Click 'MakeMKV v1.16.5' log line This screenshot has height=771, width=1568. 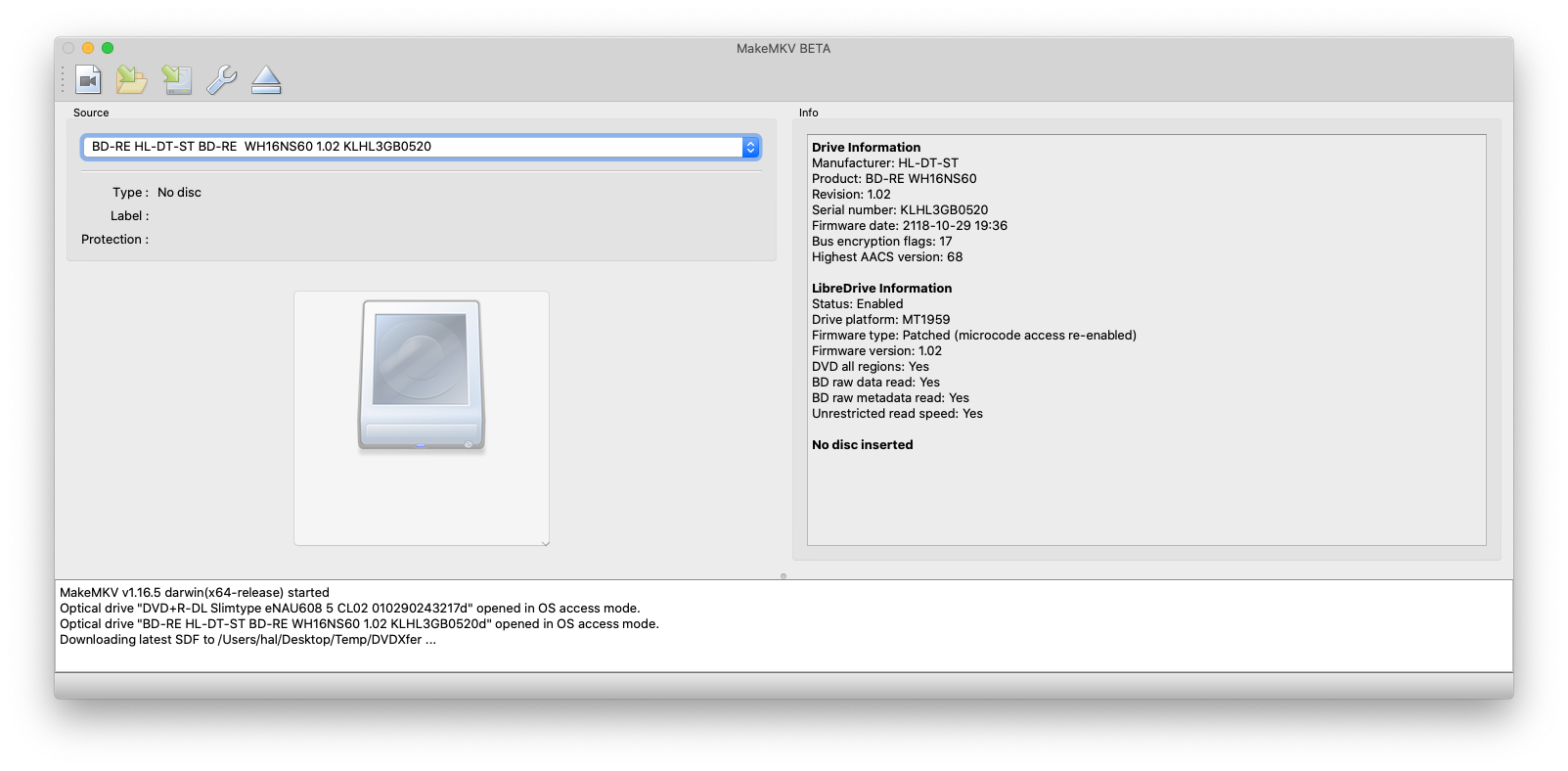[x=195, y=593]
